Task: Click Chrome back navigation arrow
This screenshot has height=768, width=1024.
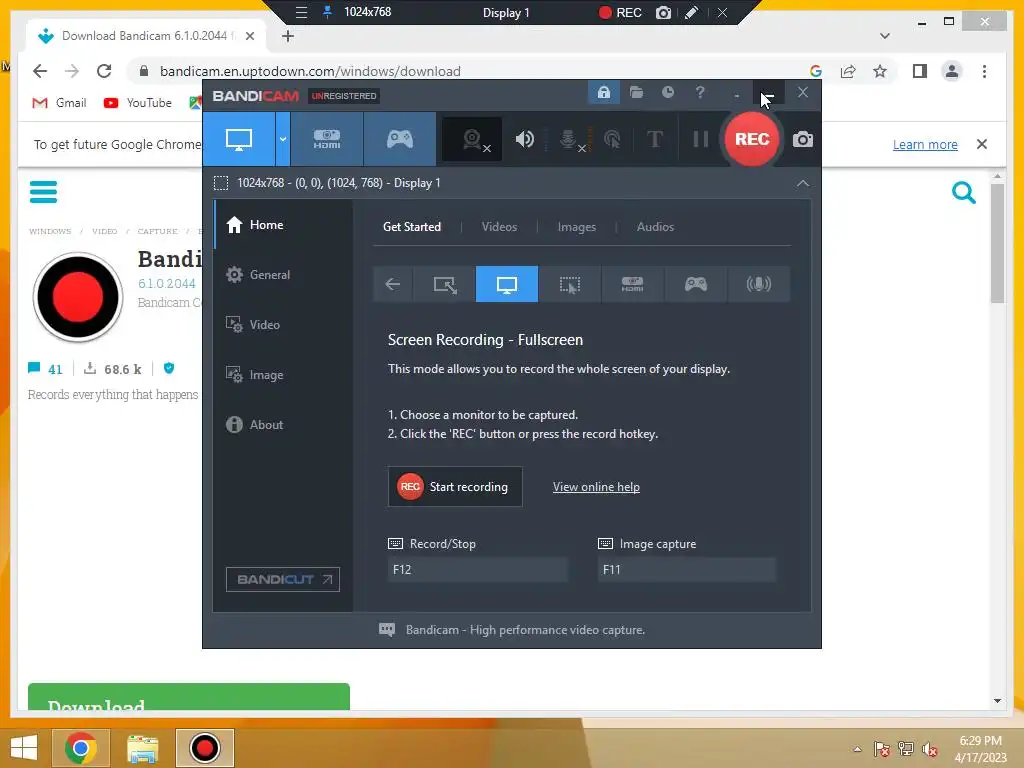Action: tap(40, 71)
